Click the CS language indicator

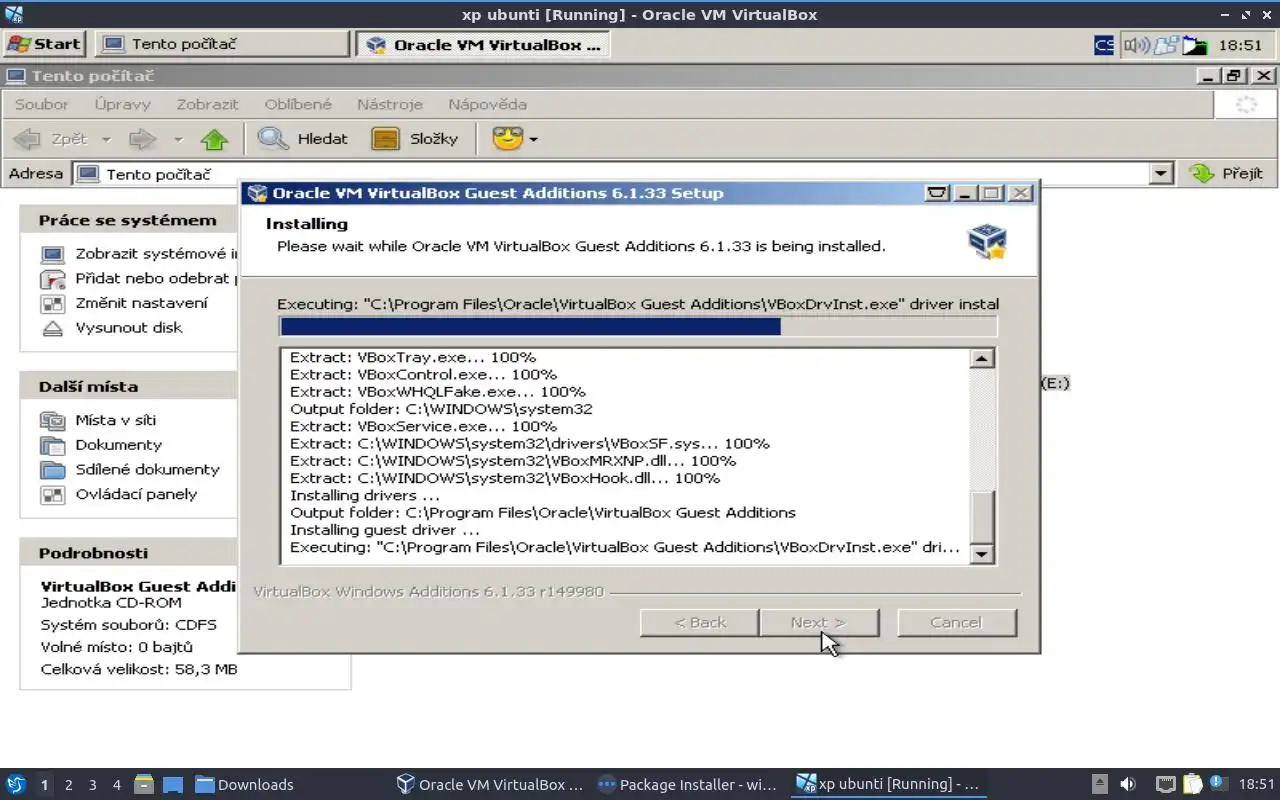click(x=1104, y=45)
